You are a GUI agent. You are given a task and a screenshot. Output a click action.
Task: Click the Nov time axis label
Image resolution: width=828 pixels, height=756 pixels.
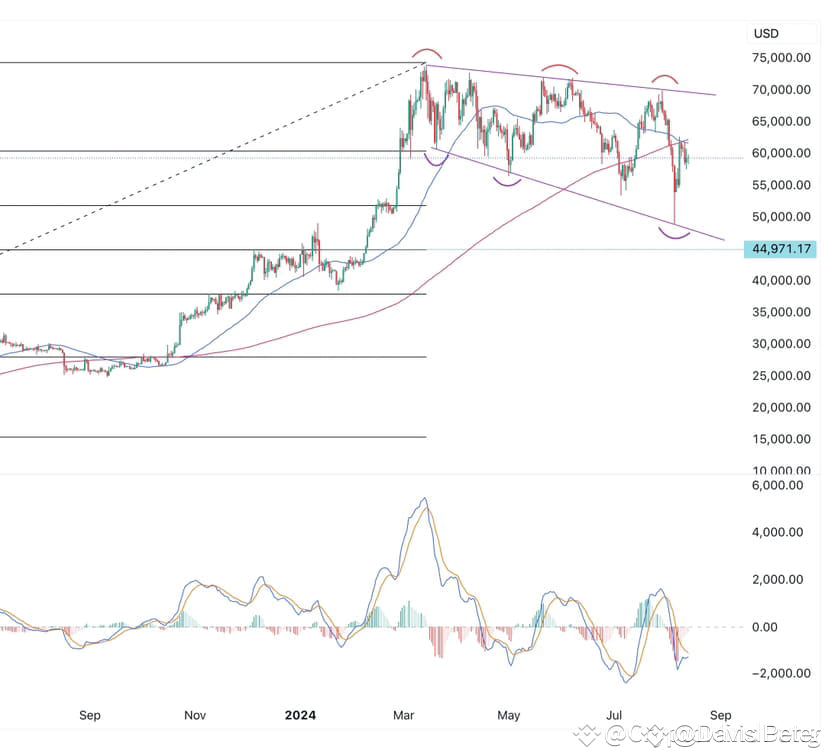[195, 715]
